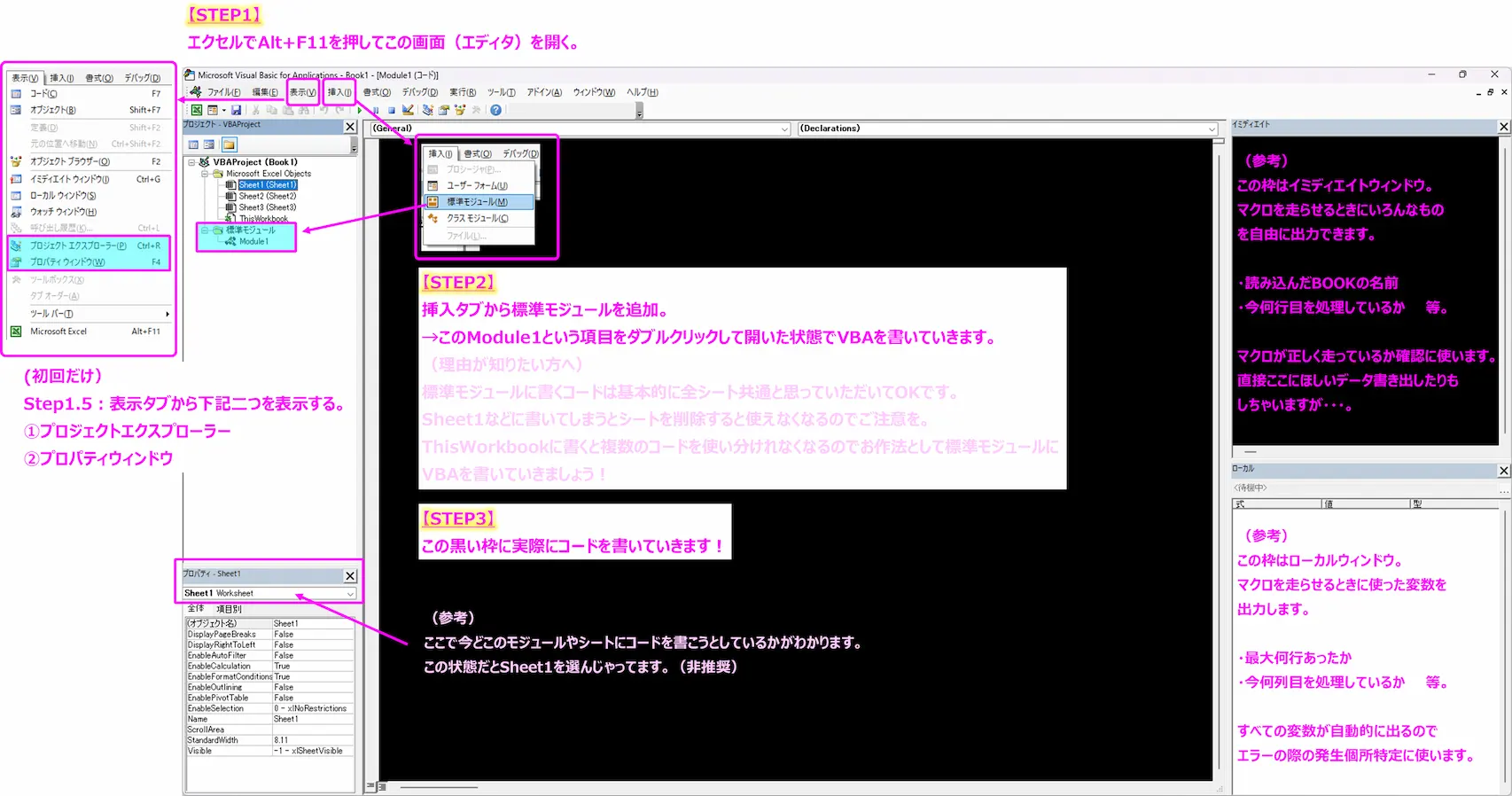Click View Code icon in project panel
This screenshot has height=796, width=1512.
coord(193,144)
